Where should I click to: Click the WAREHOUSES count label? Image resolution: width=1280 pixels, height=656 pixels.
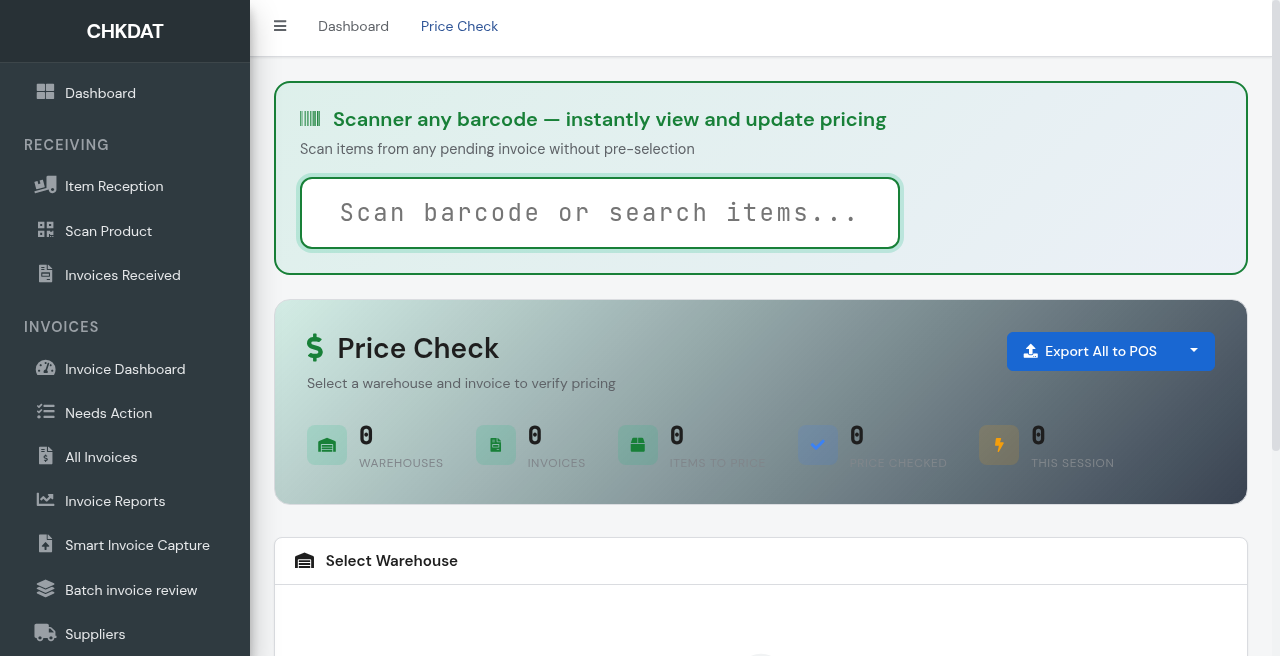click(401, 463)
